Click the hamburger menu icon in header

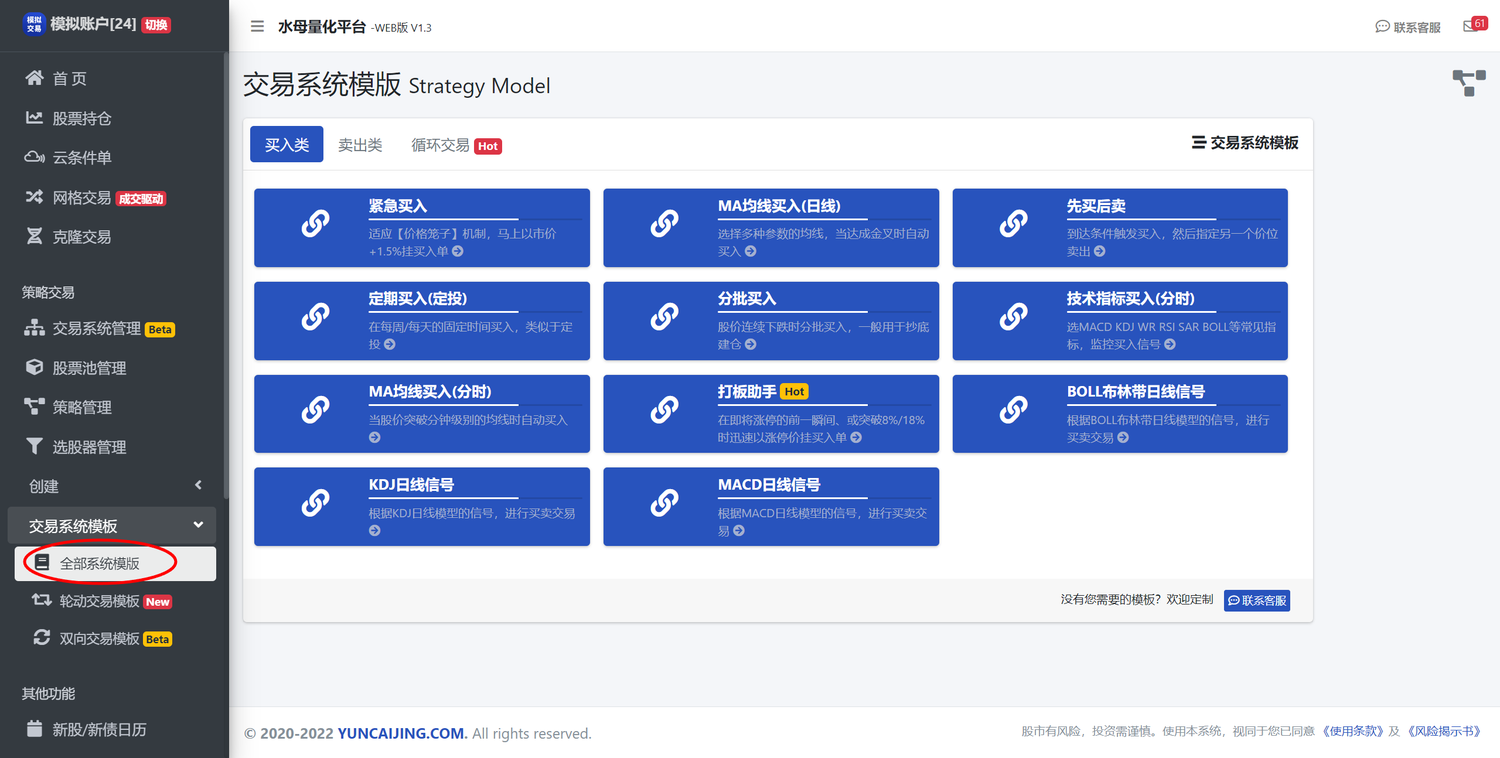tap(257, 27)
